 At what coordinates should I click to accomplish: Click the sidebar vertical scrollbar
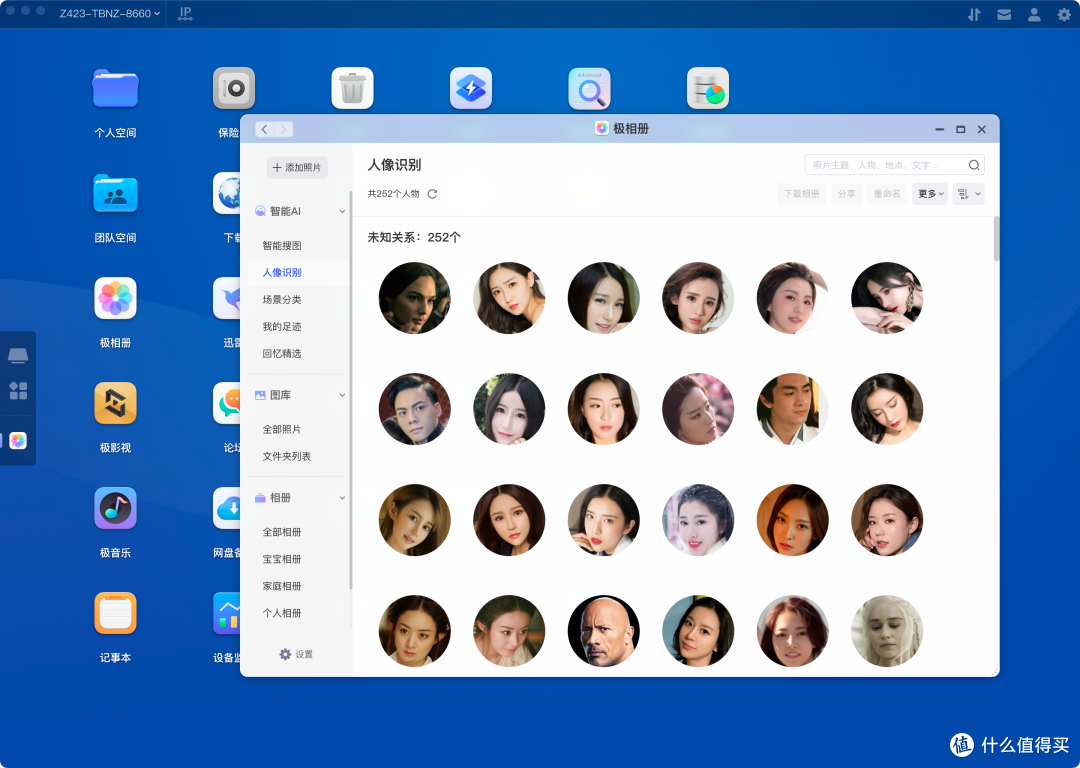point(351,390)
